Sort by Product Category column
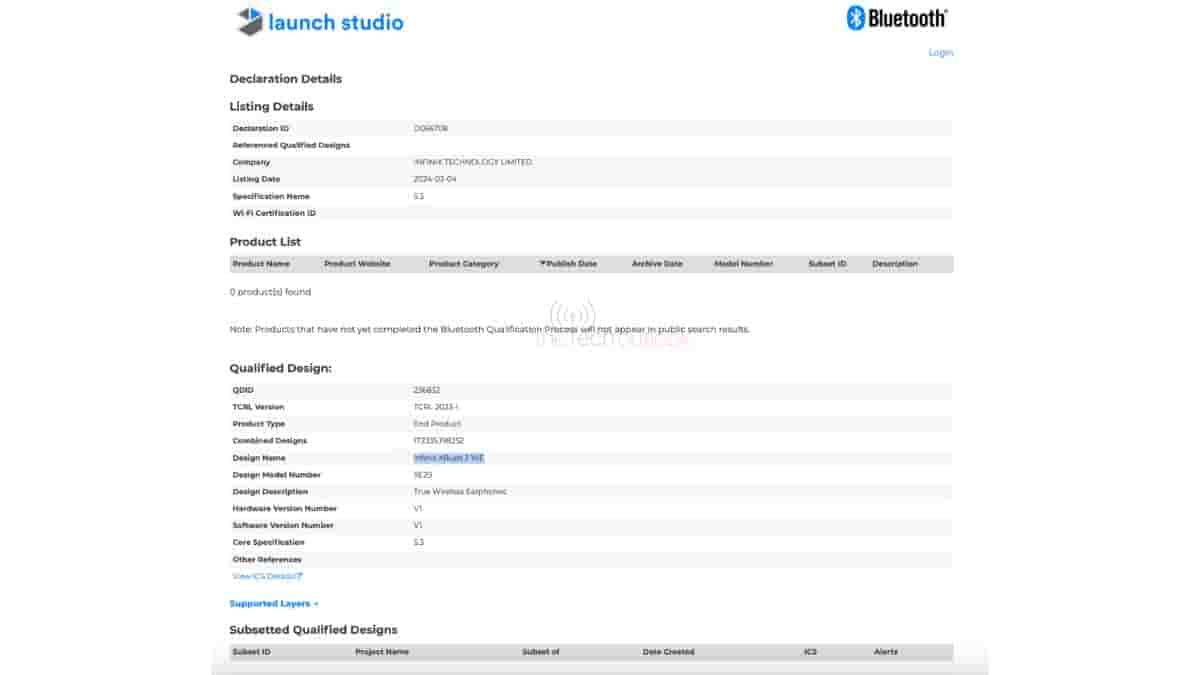 point(463,264)
